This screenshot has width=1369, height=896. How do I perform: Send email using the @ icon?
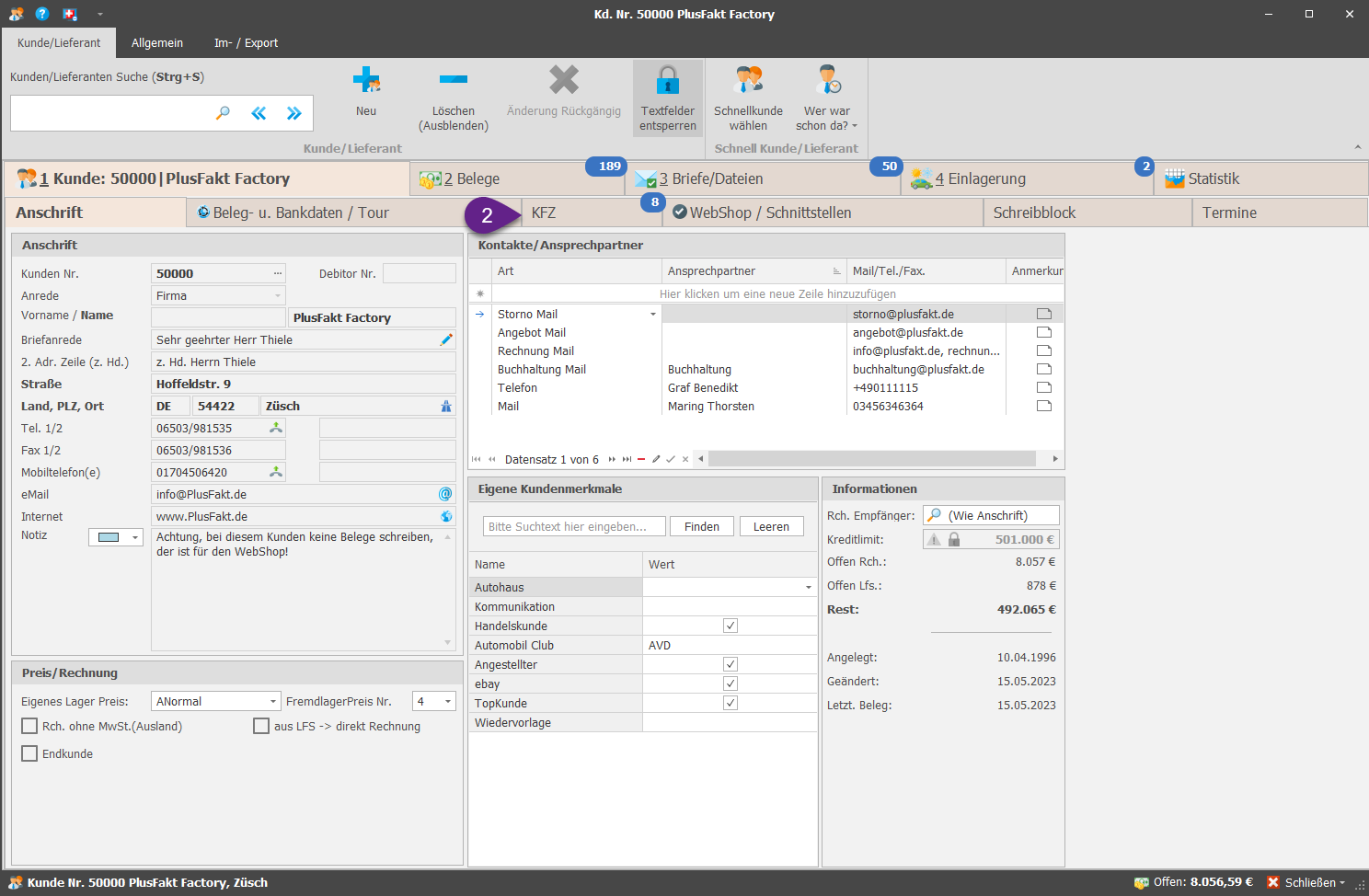click(x=446, y=494)
